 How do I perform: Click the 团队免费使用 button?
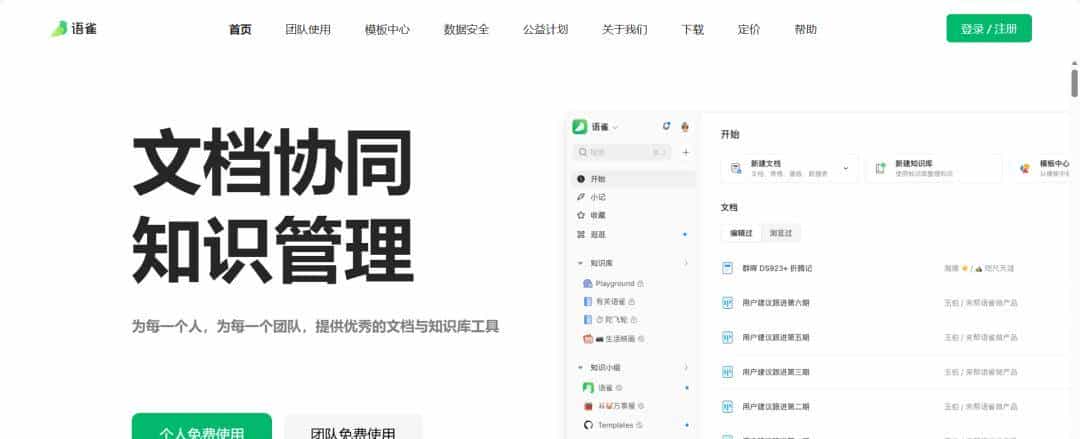point(353,427)
